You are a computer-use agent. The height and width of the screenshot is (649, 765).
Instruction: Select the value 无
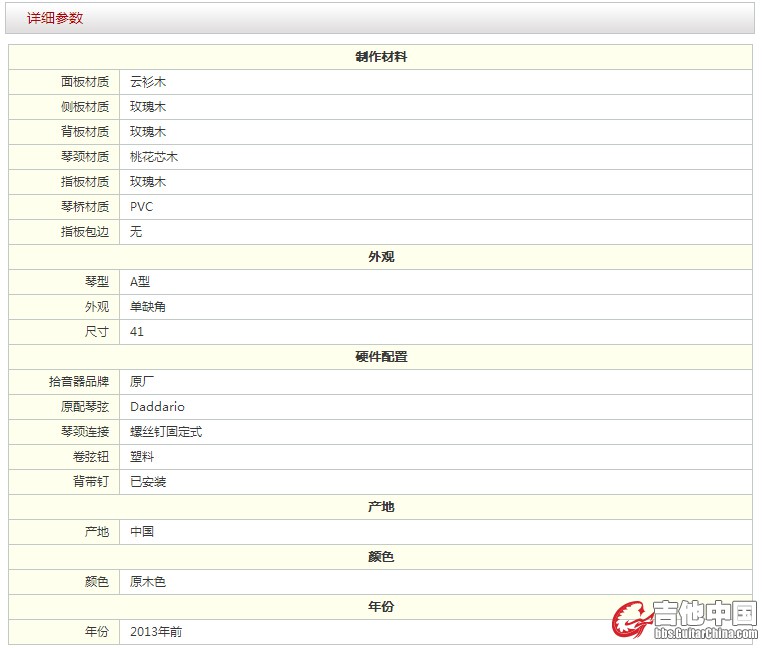[x=136, y=232]
